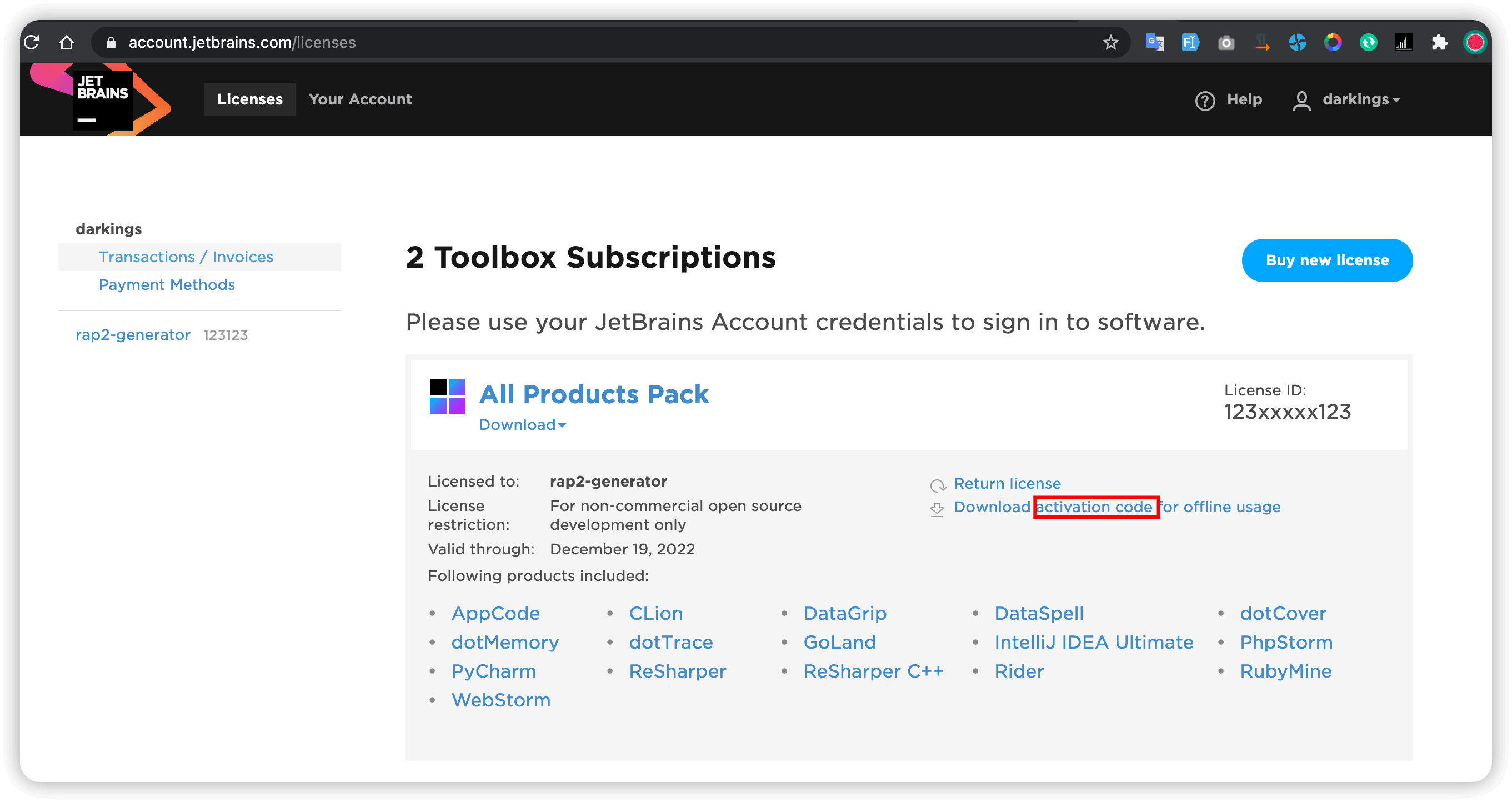Open the Payment Methods link
1512x802 pixels.
click(166, 284)
